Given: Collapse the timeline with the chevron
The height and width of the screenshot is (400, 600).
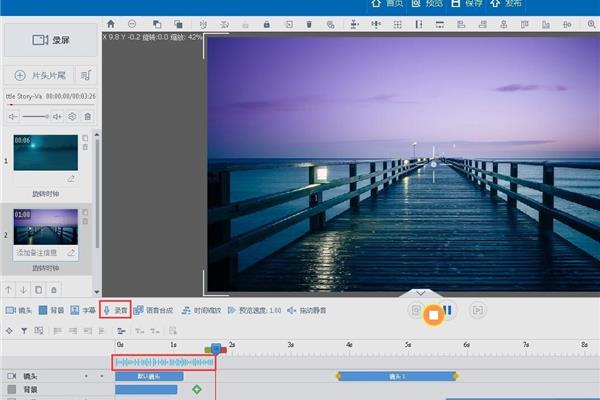Looking at the screenshot, I should pyautogui.click(x=421, y=293).
